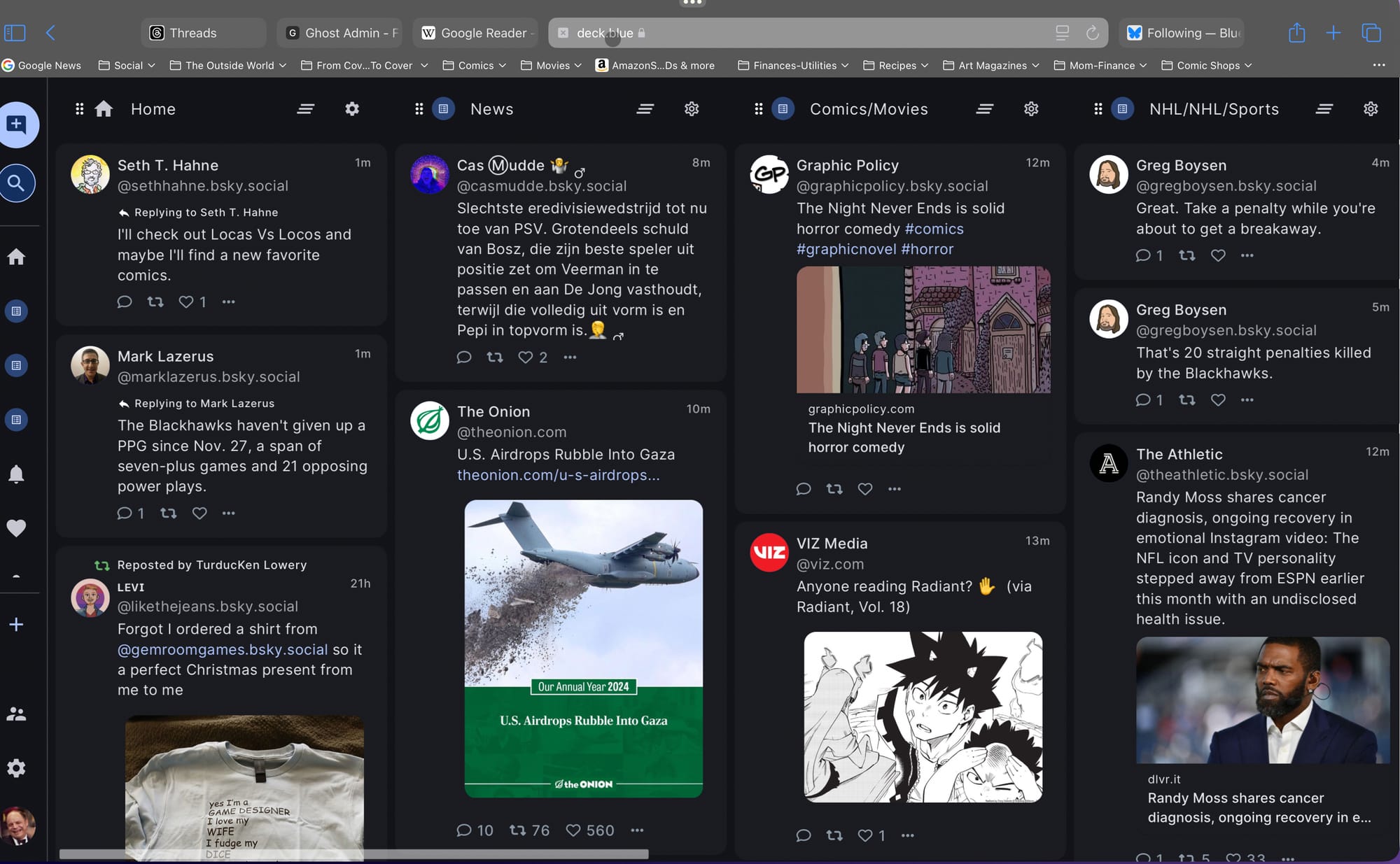Switch to the Following — Bluesky browser tab
This screenshot has height=864, width=1400.
(1181, 33)
